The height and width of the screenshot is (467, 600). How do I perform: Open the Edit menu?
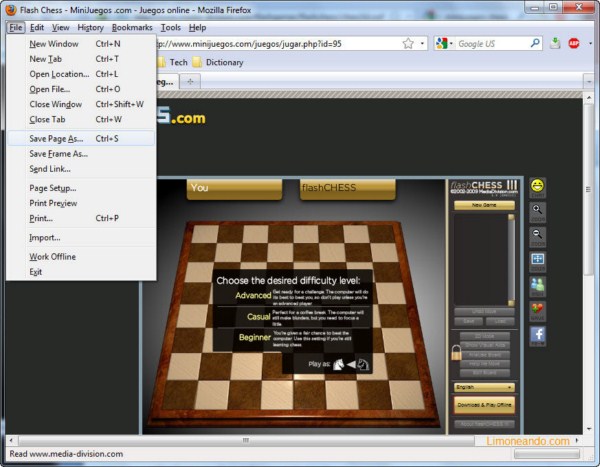37,28
